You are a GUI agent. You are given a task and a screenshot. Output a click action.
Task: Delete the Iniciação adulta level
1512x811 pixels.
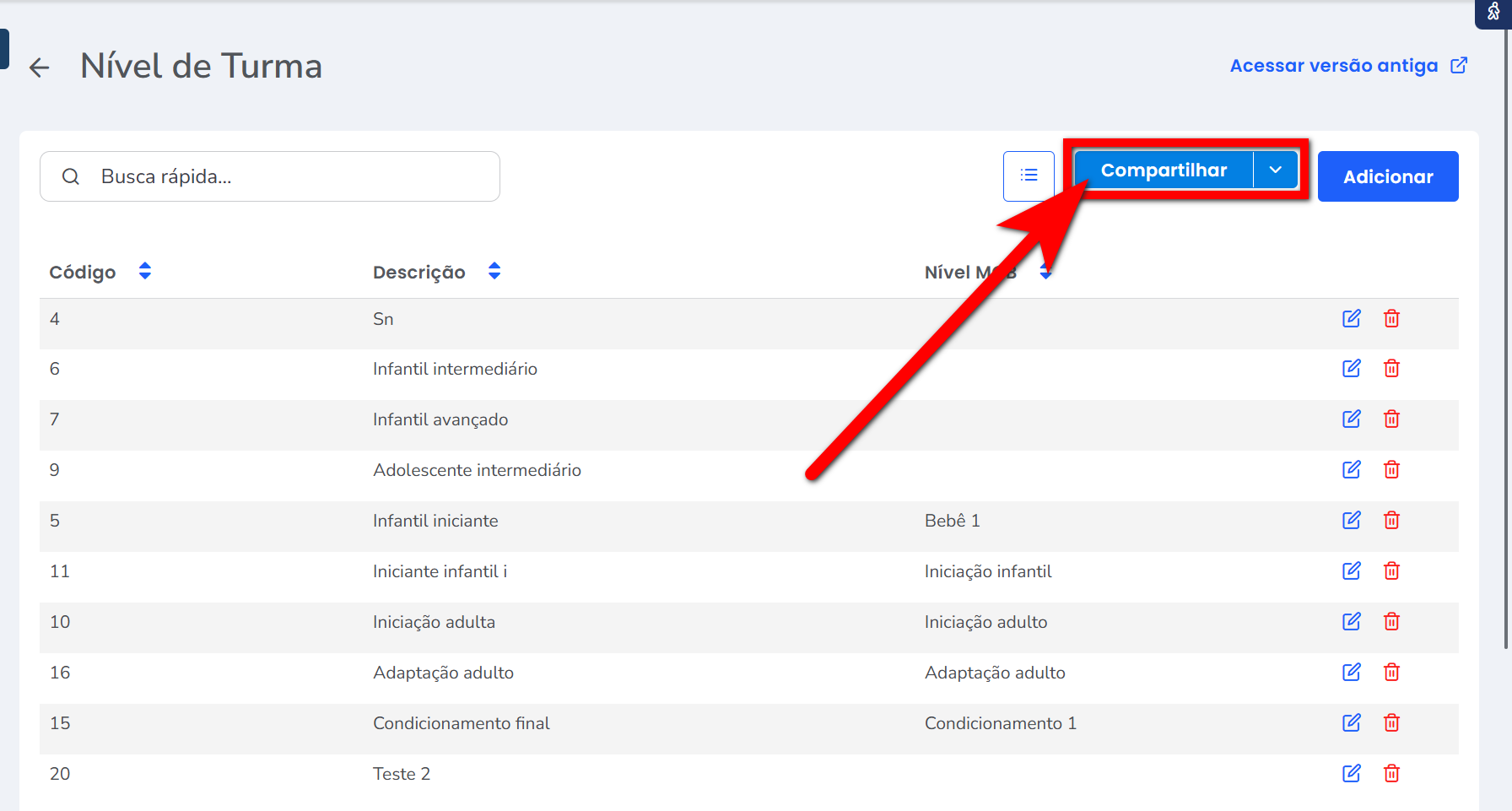coord(1391,622)
